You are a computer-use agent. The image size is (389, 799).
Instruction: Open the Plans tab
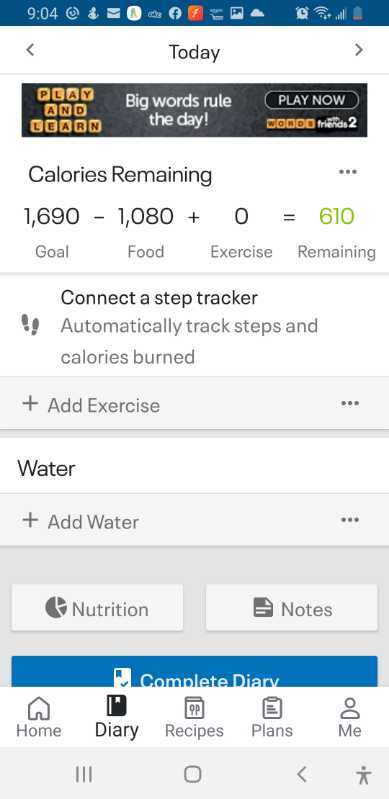click(272, 718)
